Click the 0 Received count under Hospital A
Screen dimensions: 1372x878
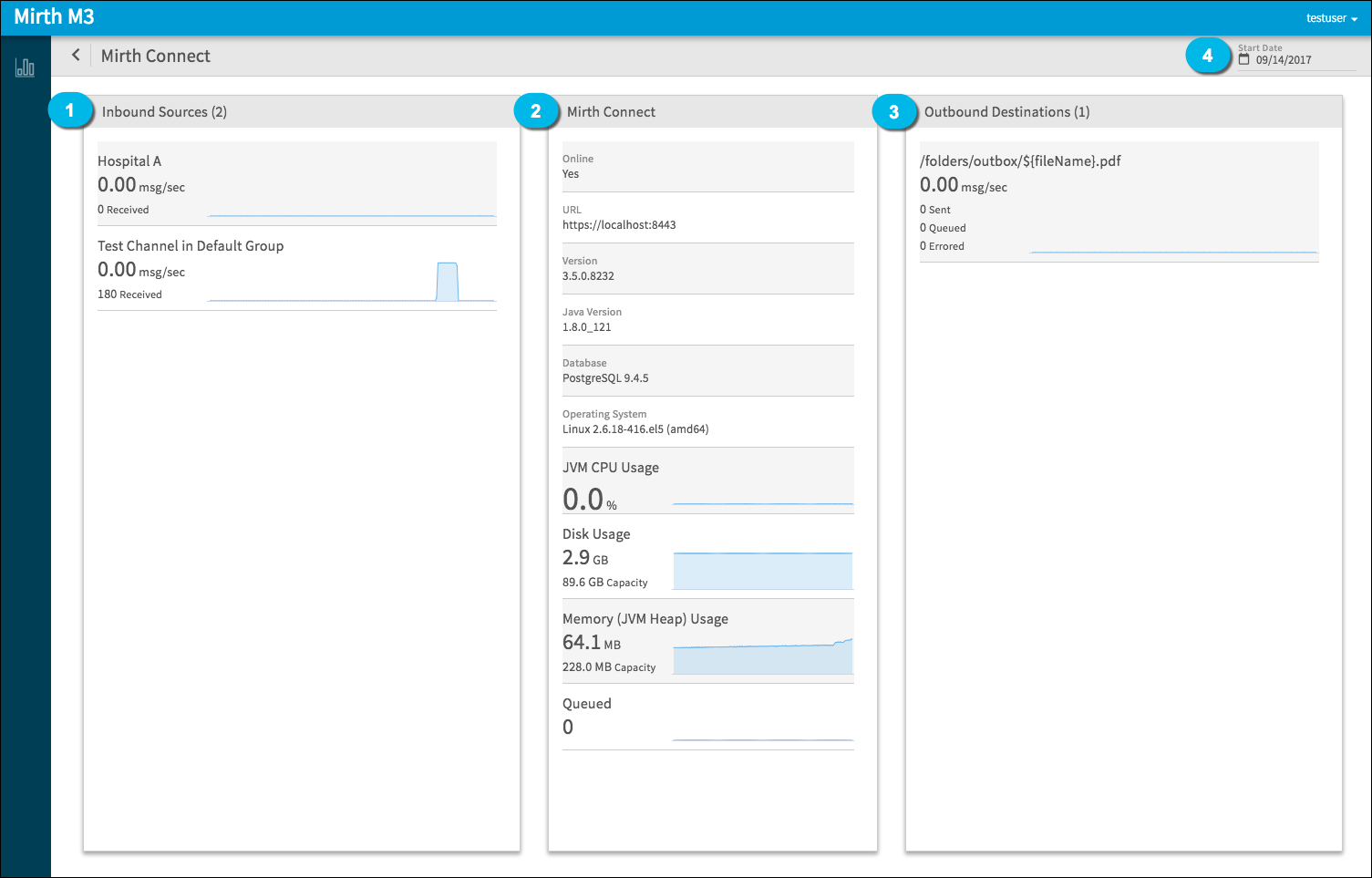123,210
